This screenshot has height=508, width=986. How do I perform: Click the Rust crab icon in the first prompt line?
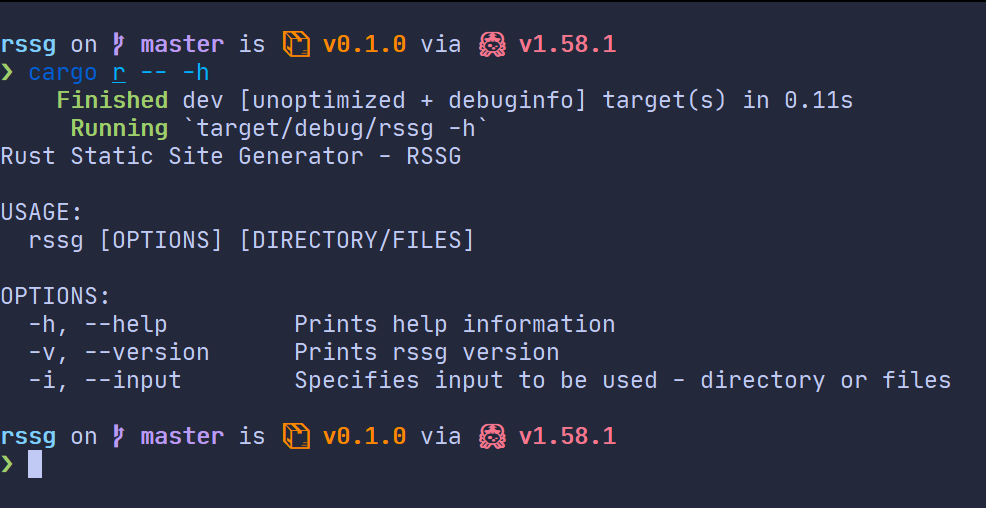(492, 45)
